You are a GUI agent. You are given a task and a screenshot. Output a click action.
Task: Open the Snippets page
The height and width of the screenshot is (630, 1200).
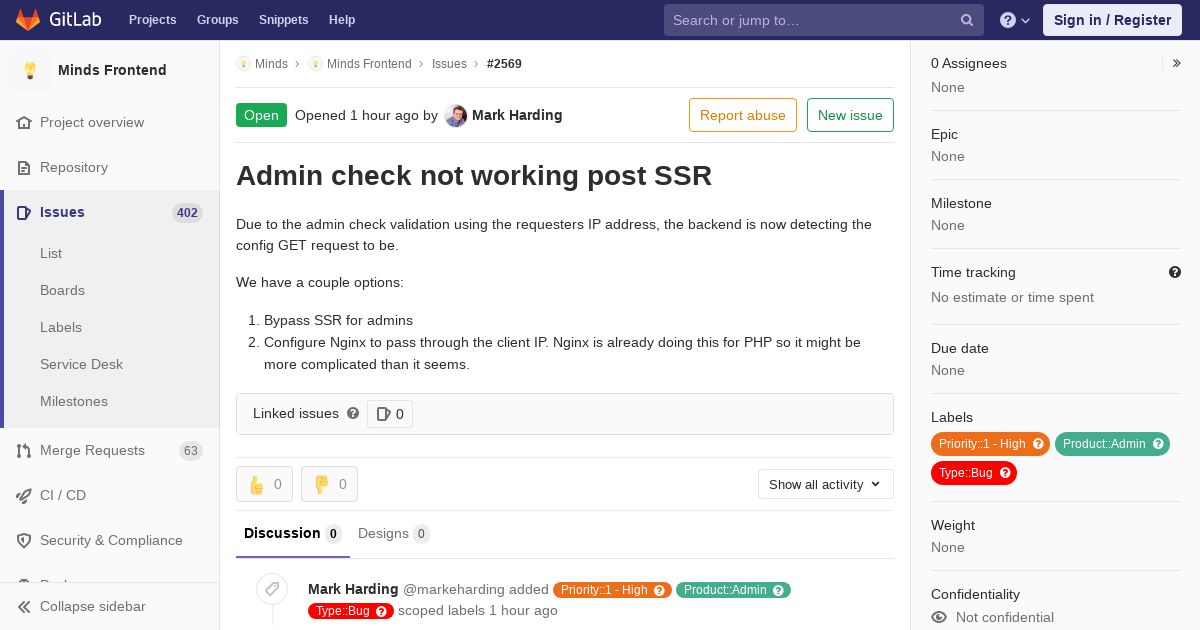pos(284,20)
